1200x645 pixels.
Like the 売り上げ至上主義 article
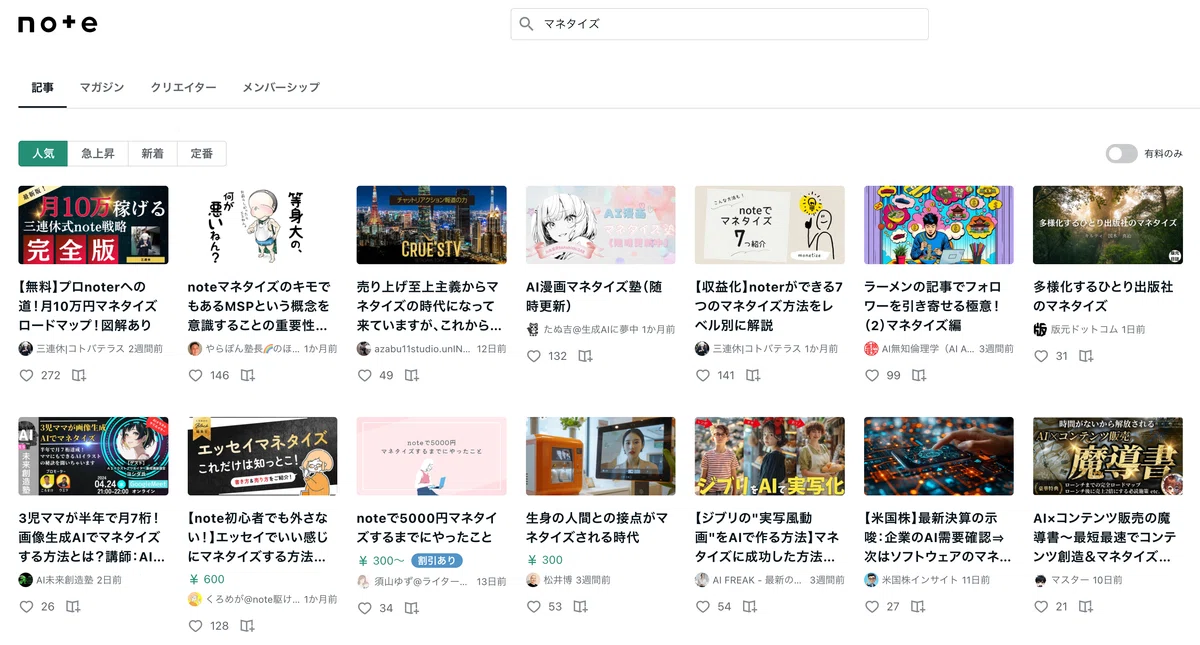coord(365,376)
